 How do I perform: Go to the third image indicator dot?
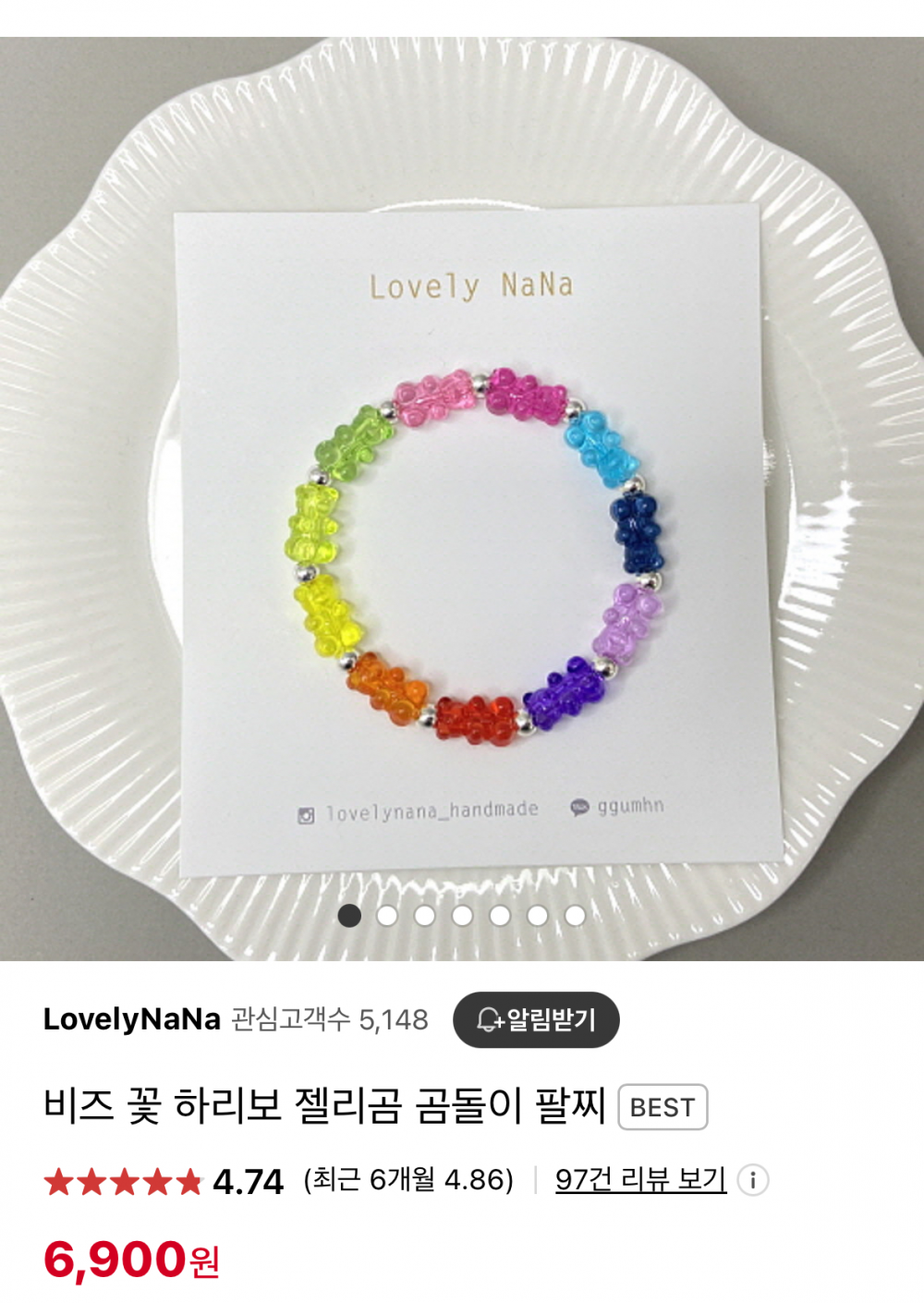click(x=425, y=915)
